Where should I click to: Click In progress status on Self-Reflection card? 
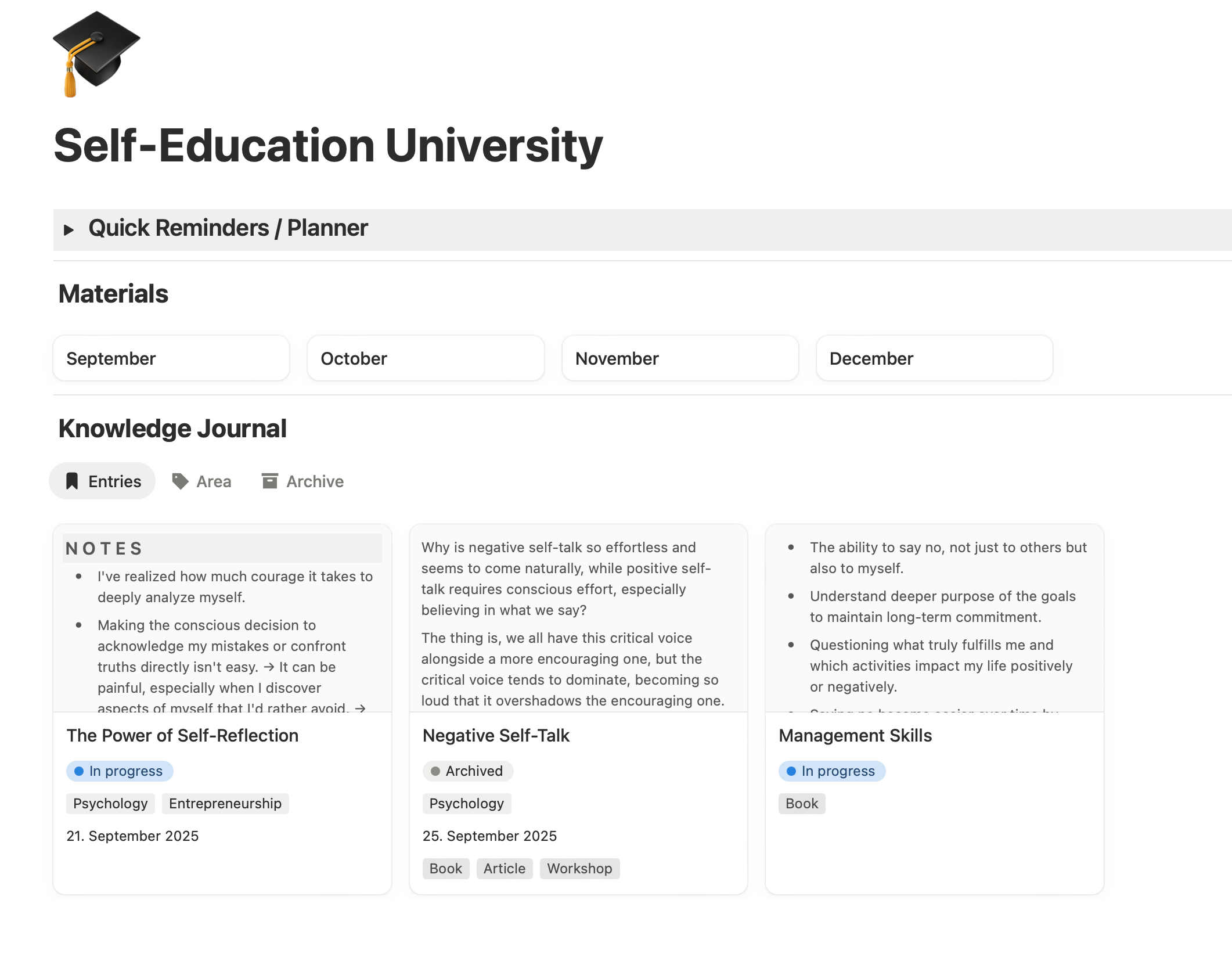(x=120, y=771)
